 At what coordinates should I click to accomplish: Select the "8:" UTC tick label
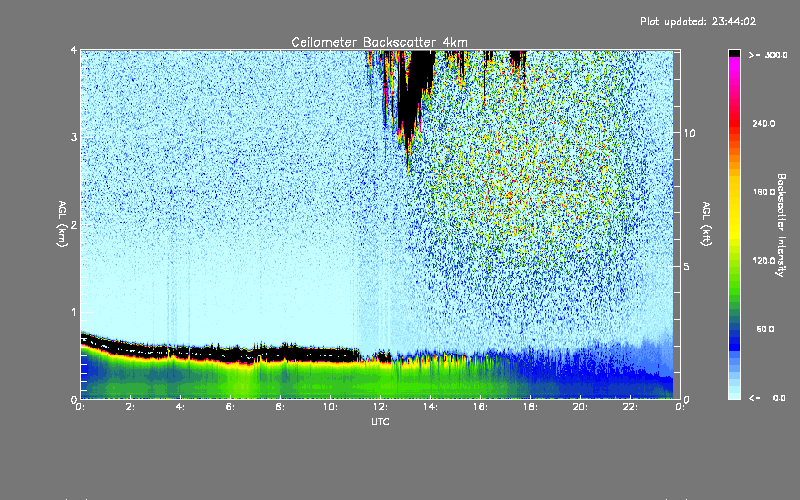280,407
